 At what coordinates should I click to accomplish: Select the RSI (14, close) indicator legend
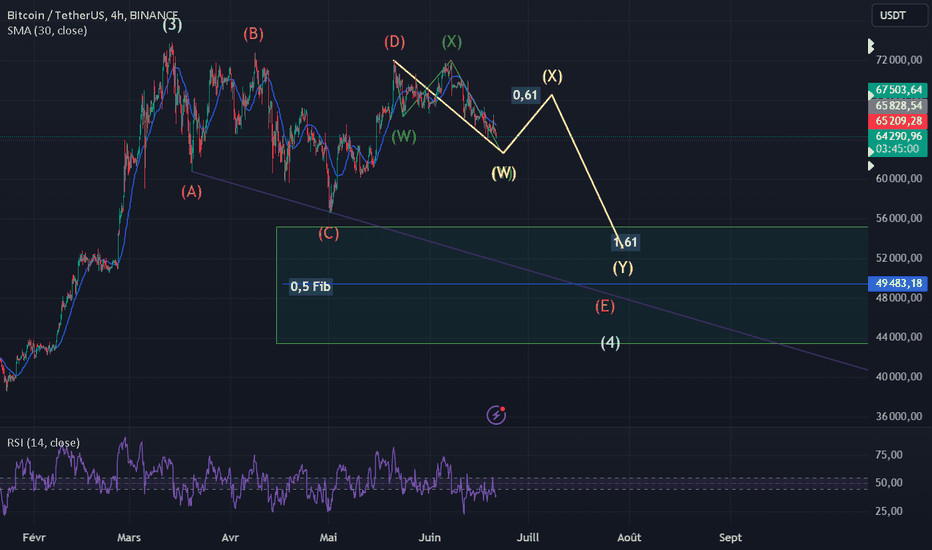(43, 442)
